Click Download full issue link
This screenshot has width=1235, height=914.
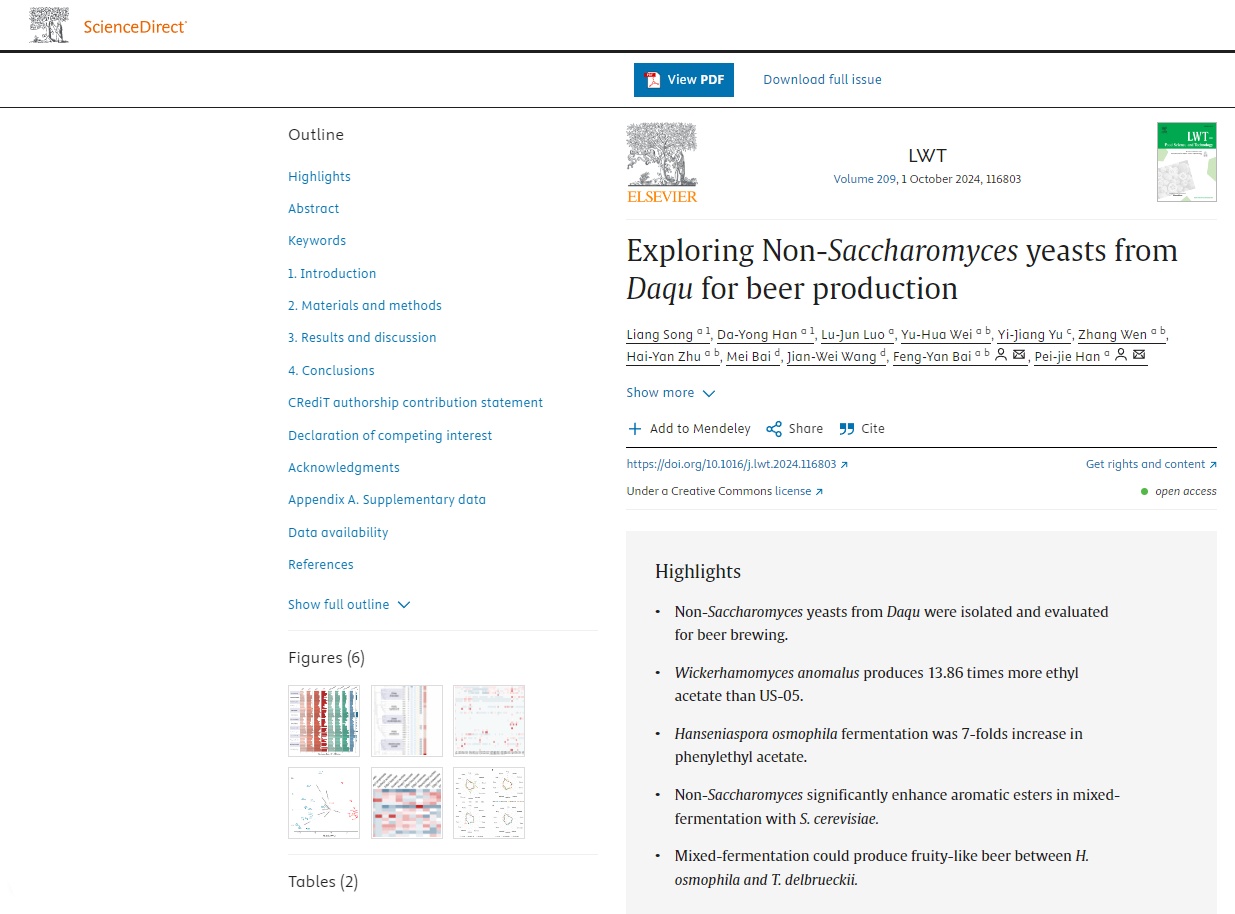point(822,80)
